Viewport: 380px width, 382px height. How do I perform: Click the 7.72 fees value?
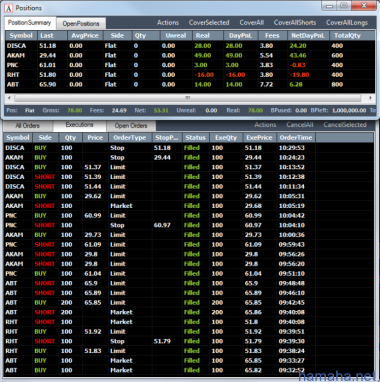(266, 84)
